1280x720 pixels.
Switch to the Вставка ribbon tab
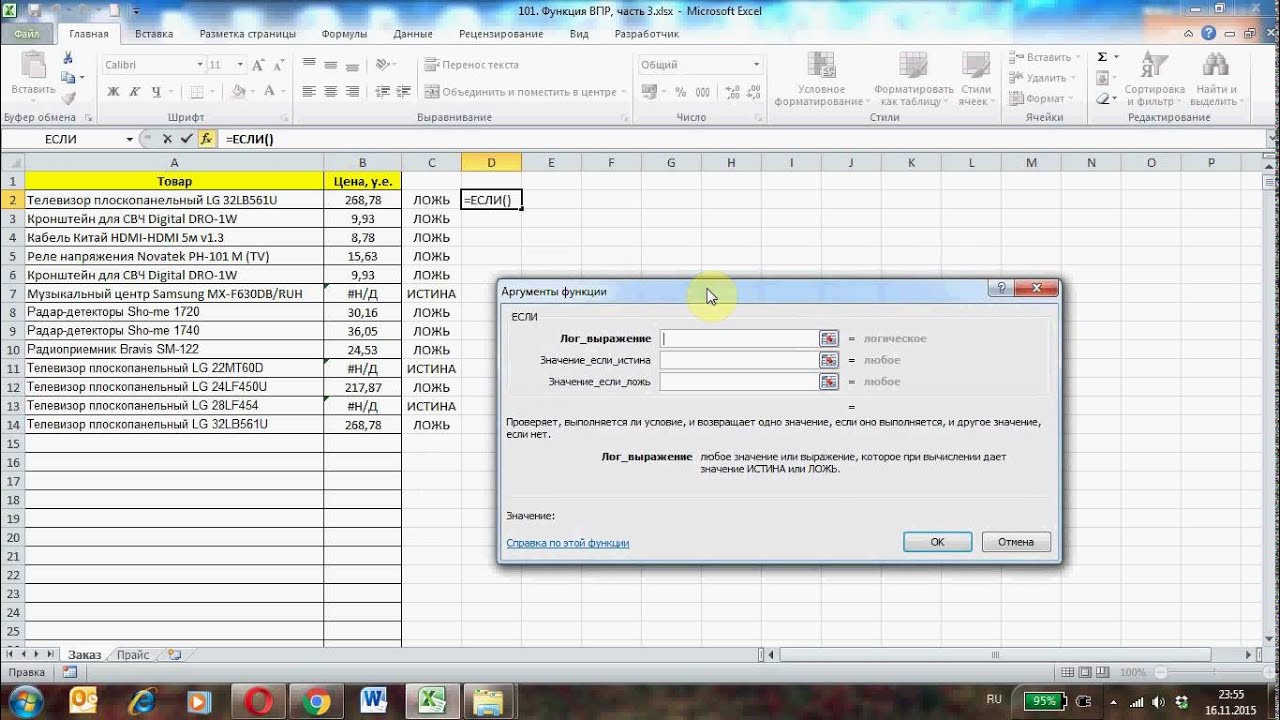click(153, 33)
